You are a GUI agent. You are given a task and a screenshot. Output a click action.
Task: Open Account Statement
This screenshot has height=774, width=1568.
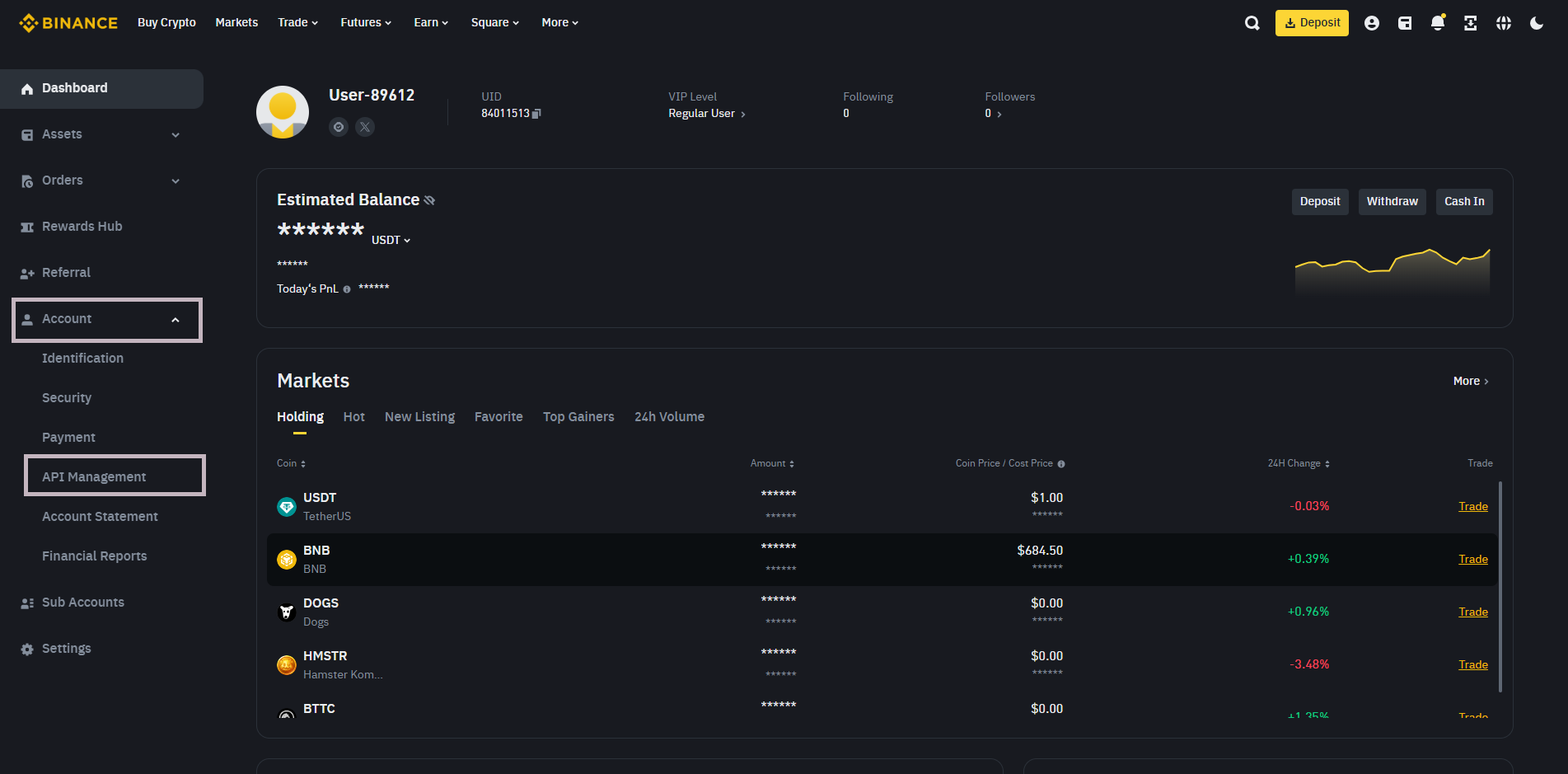click(100, 517)
